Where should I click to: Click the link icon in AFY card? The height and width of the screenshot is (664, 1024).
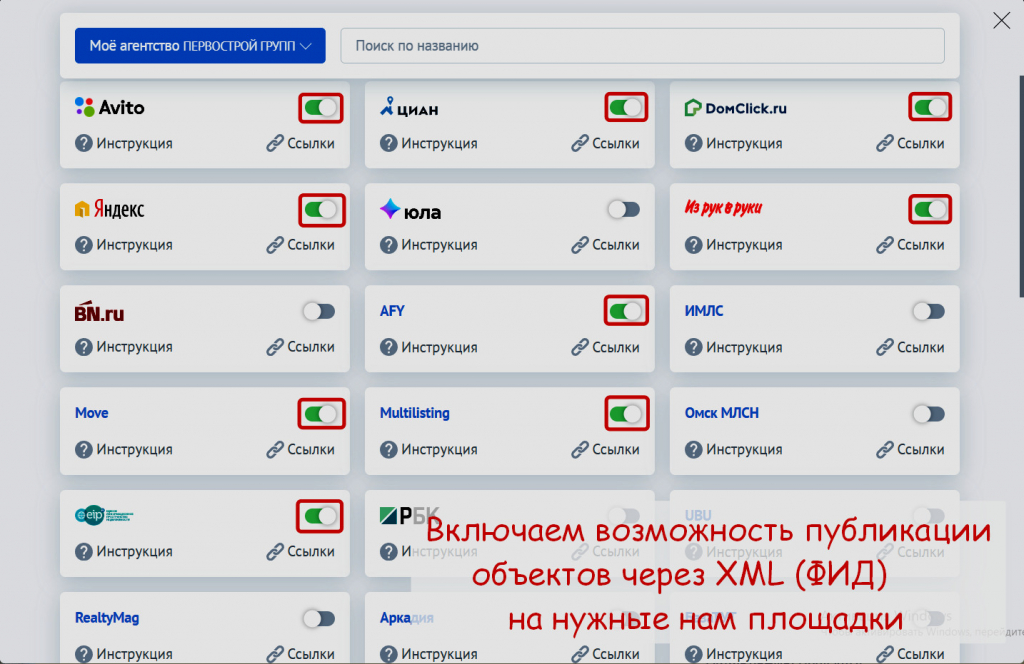[x=580, y=347]
